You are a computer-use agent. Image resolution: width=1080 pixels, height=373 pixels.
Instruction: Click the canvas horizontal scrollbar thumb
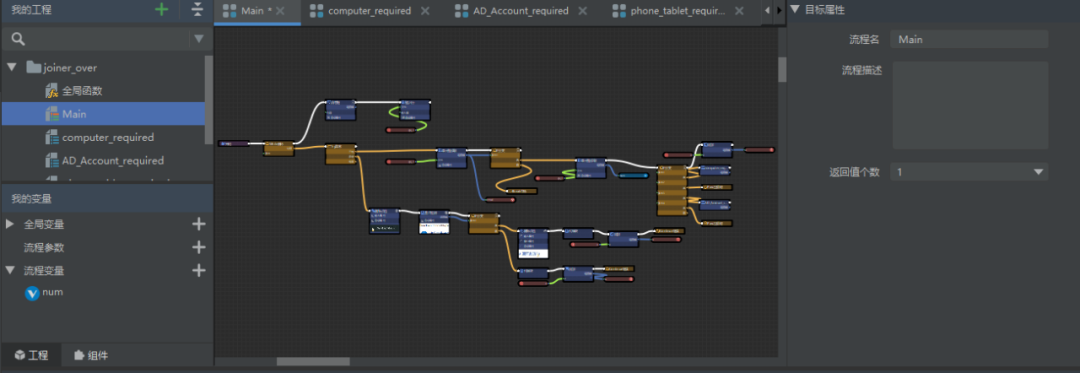point(313,361)
